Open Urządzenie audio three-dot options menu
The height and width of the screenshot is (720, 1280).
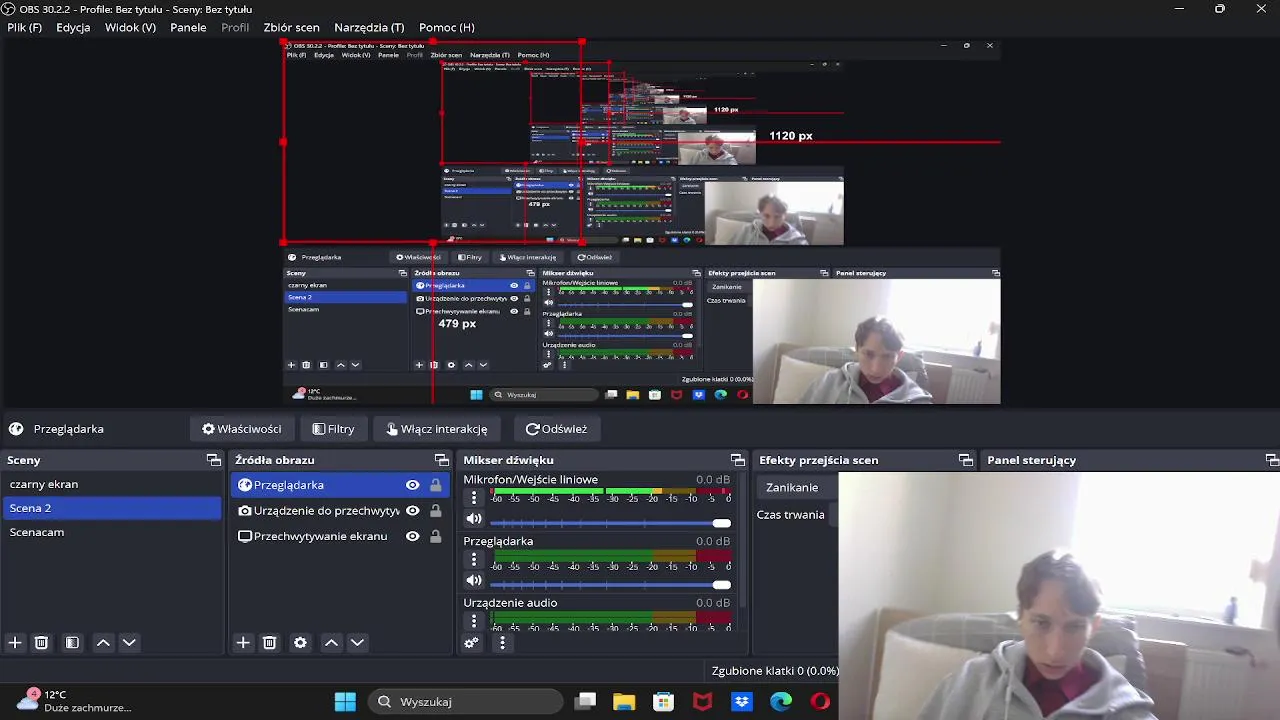[x=474, y=621]
